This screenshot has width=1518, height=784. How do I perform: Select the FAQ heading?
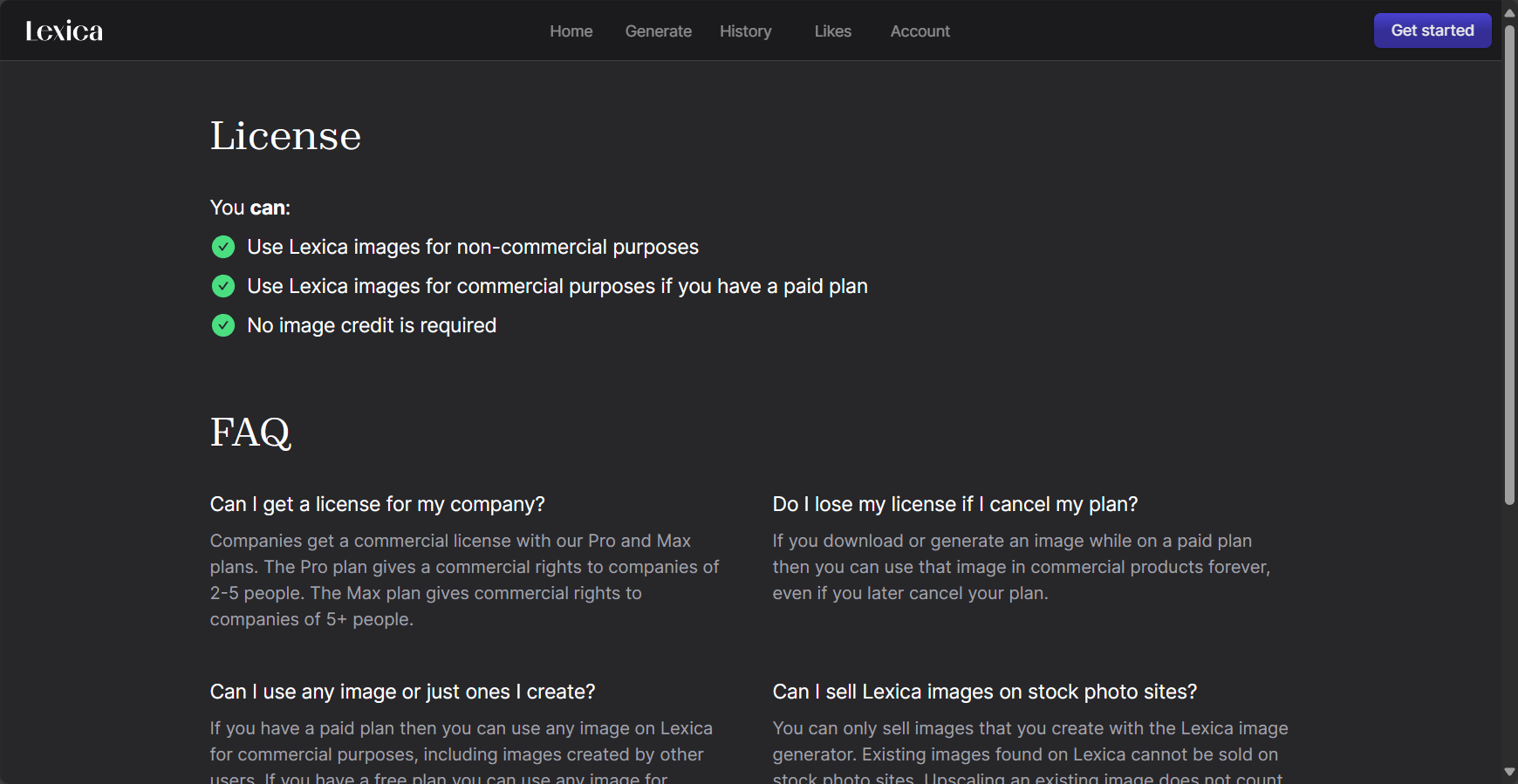point(250,433)
